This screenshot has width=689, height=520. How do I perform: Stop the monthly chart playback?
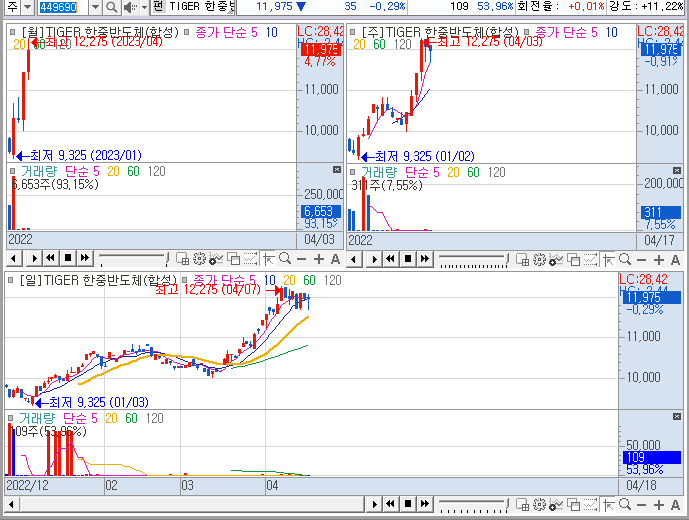pos(68,258)
